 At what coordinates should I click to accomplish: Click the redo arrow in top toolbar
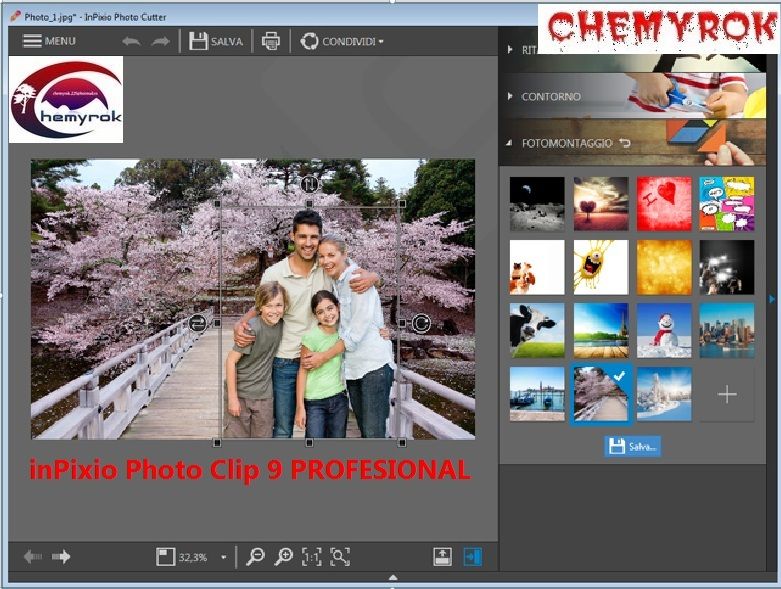[x=160, y=41]
